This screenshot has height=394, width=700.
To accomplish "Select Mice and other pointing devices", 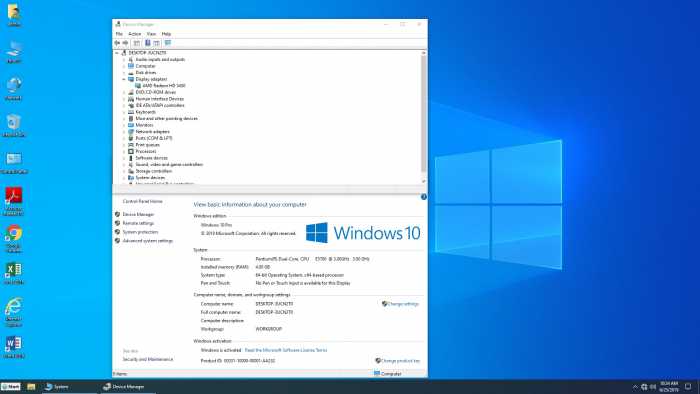I will pos(167,119).
